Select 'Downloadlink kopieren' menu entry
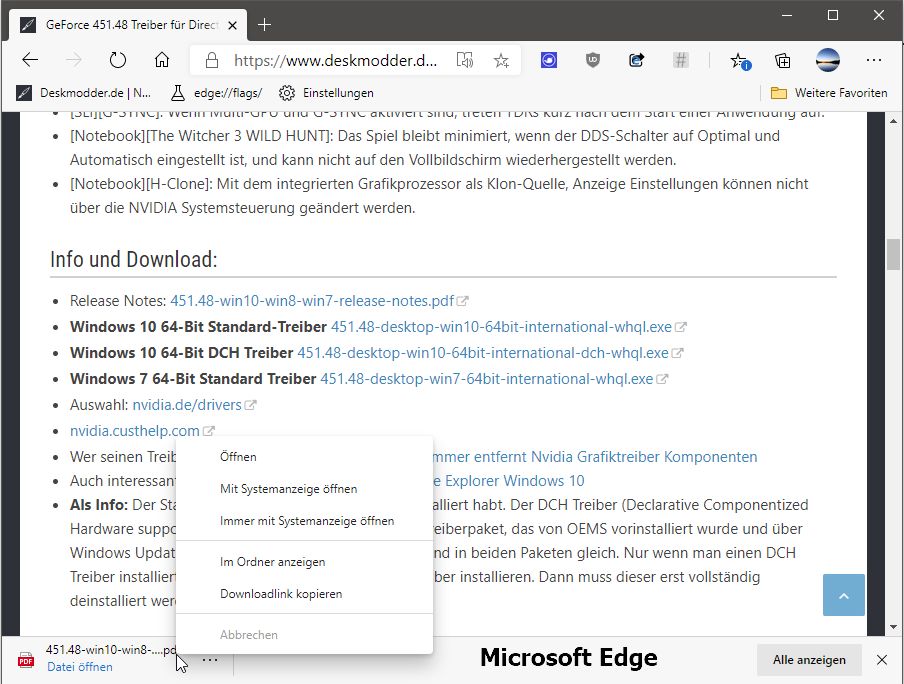Screen dimensions: 904x684 (304, 594)
